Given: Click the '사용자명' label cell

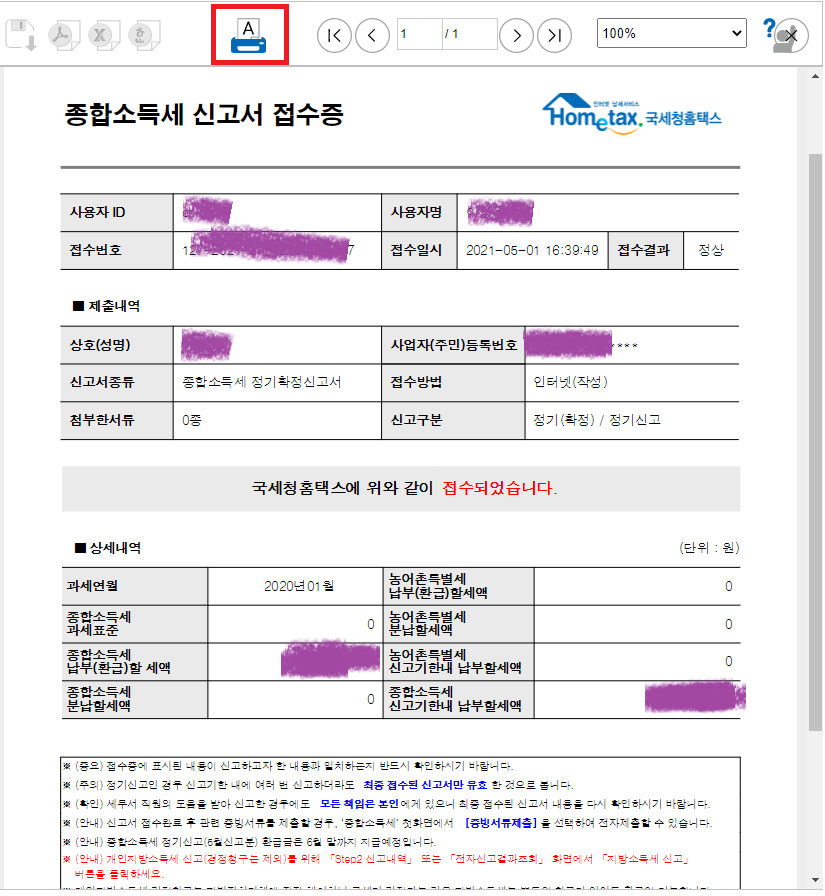Looking at the screenshot, I should pyautogui.click(x=419, y=213).
